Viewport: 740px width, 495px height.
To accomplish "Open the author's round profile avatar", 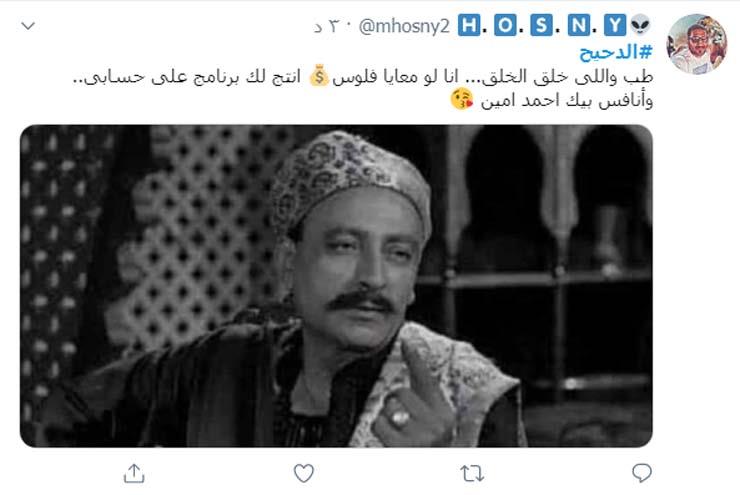I will pyautogui.click(x=697, y=44).
